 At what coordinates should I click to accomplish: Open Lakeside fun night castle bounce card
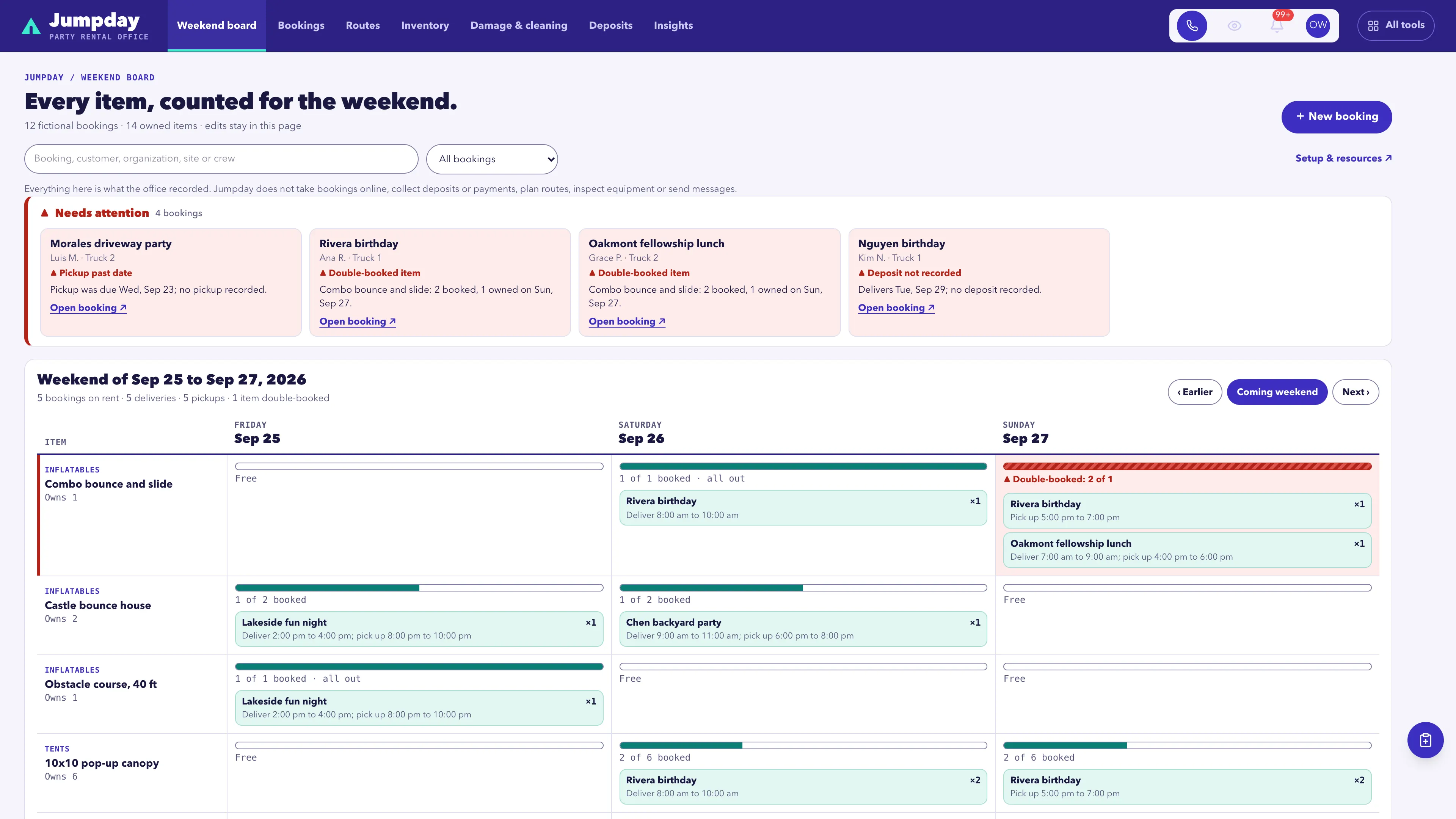point(419,629)
